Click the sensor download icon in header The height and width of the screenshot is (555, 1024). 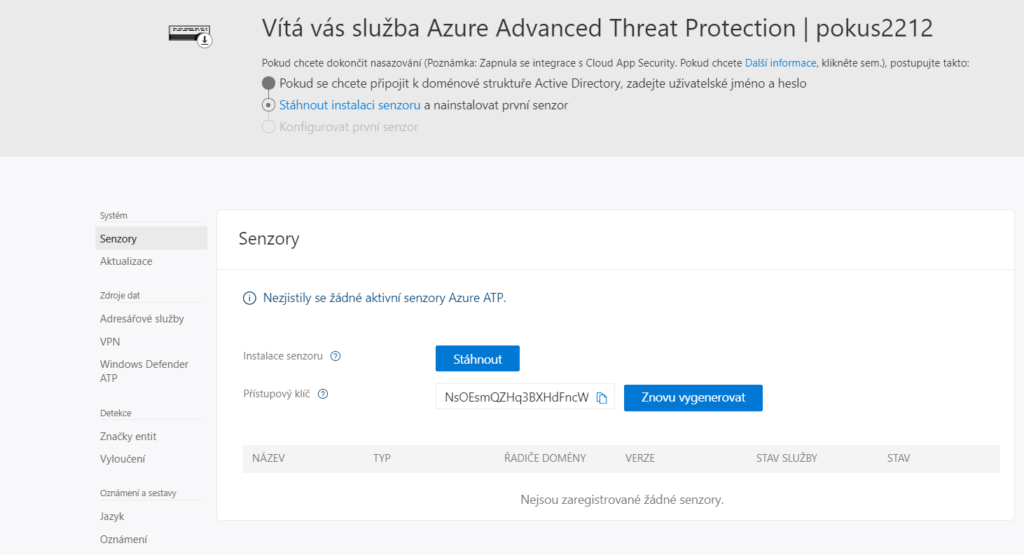pyautogui.click(x=190, y=36)
